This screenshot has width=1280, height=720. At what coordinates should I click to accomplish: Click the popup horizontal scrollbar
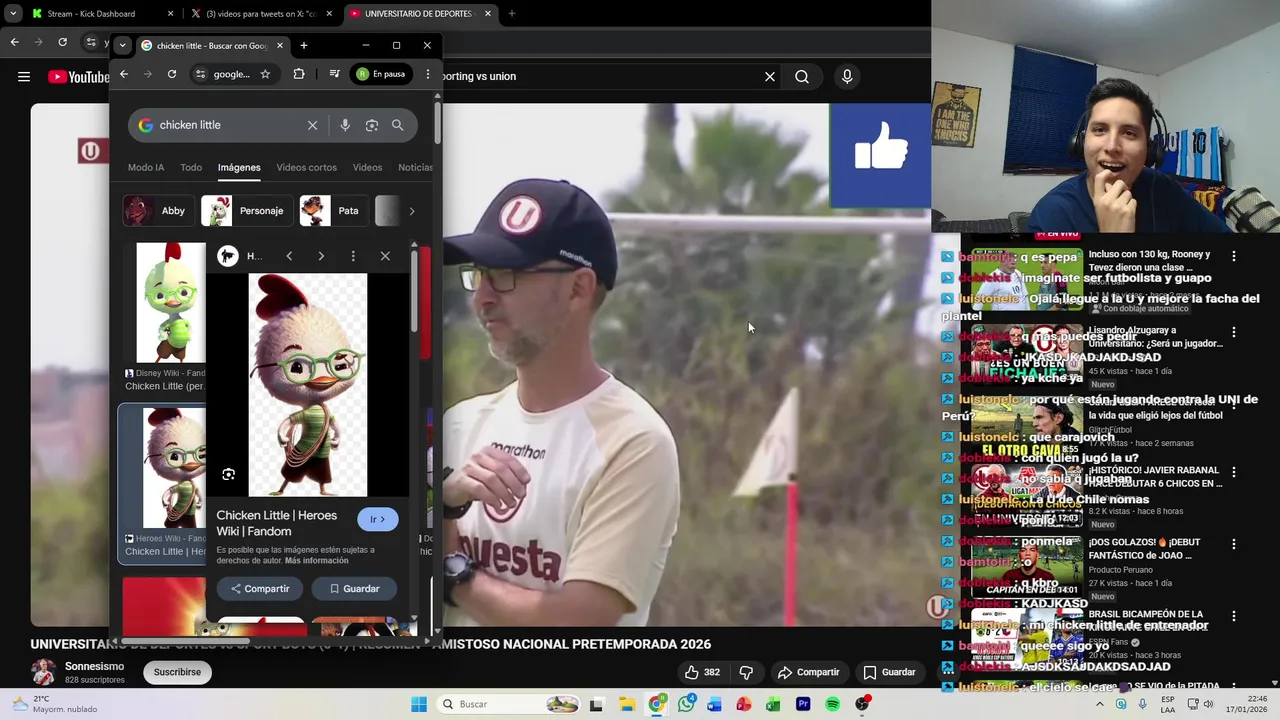pyautogui.click(x=186, y=641)
